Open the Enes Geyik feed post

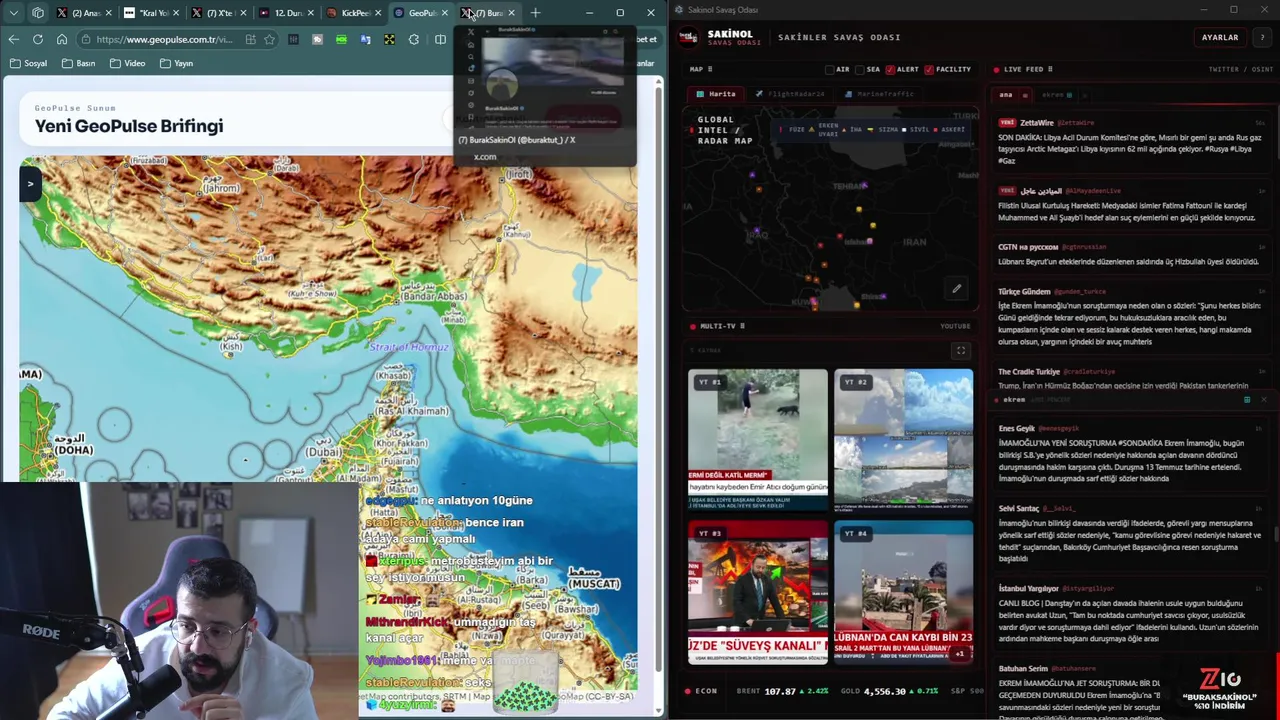pos(1131,454)
